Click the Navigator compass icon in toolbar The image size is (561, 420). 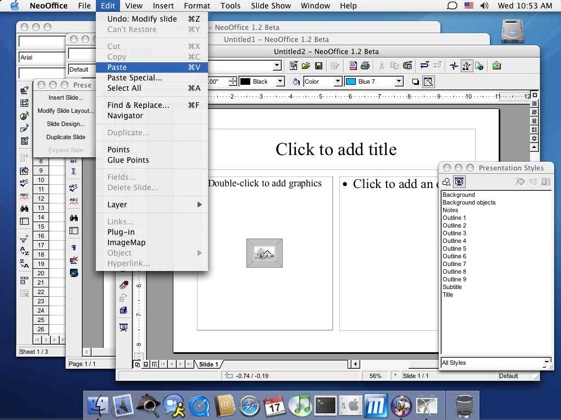point(454,66)
